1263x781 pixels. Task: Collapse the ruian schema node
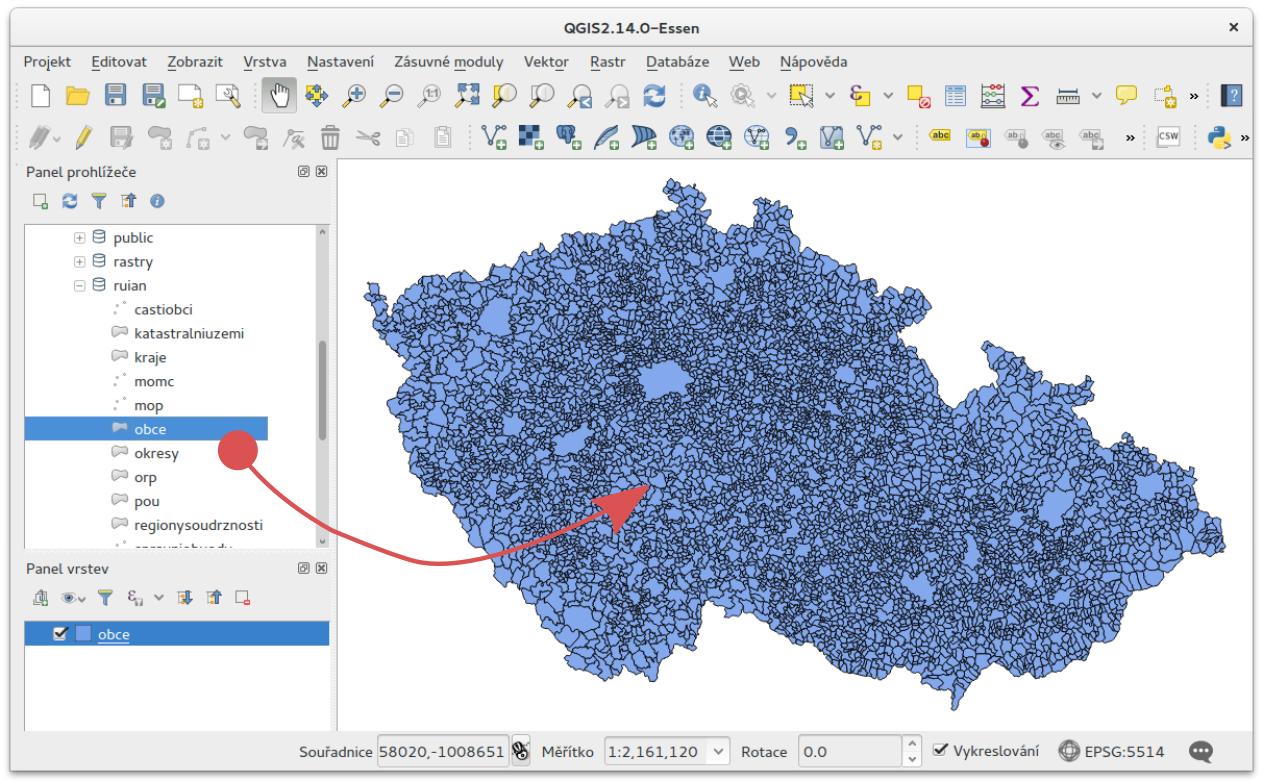coord(79,286)
